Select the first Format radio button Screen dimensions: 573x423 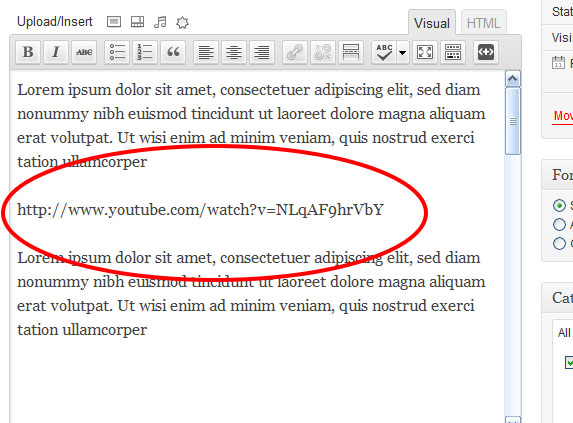click(x=559, y=205)
